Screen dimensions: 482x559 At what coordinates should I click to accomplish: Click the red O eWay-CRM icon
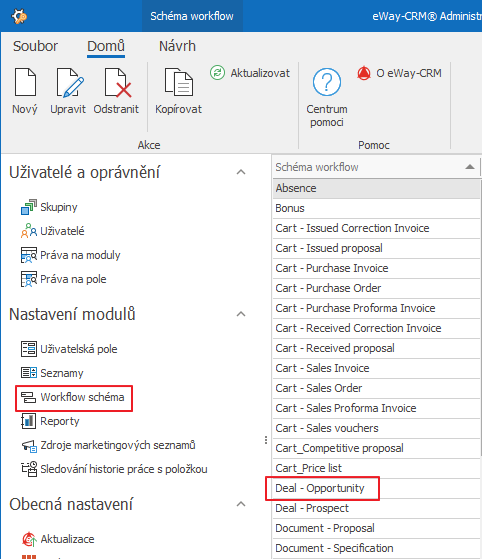(x=364, y=73)
